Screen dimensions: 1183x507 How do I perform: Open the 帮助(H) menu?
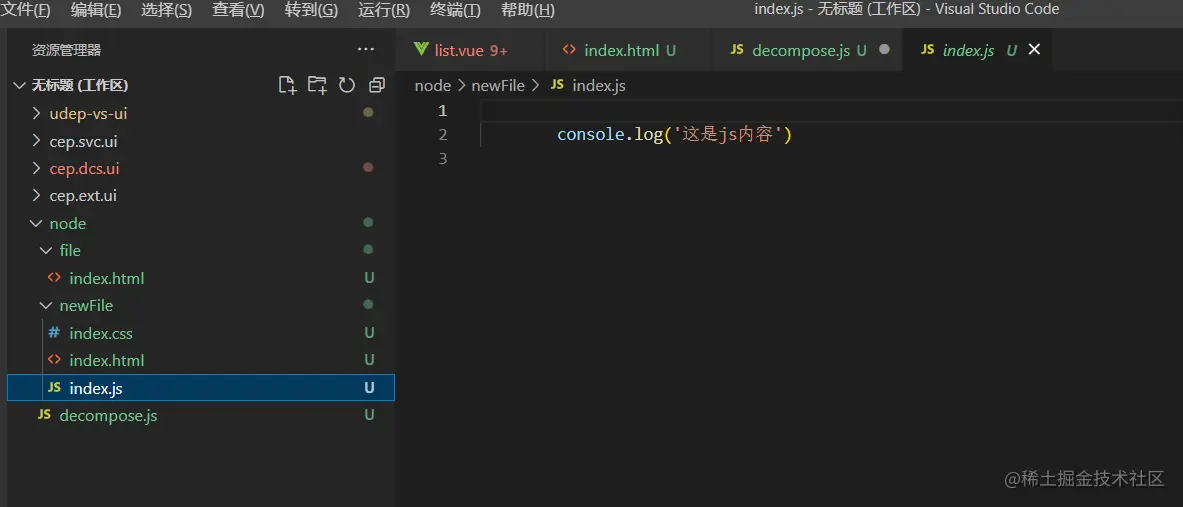click(x=527, y=10)
